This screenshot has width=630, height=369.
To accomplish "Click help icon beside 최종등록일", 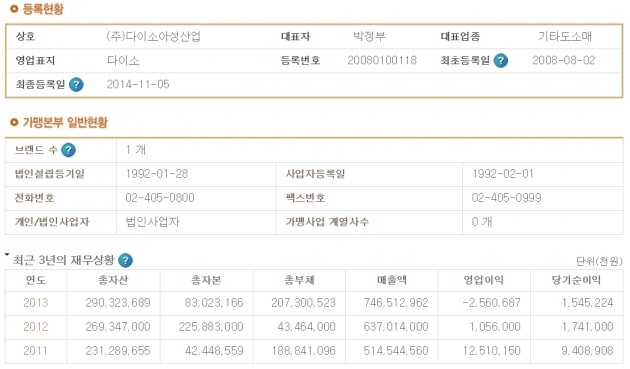I will pyautogui.click(x=76, y=85).
